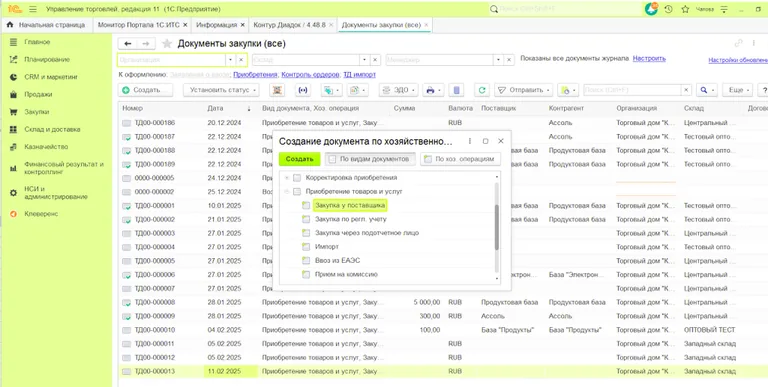Select Ввоз из ЕАЭС item
Image resolution: width=768 pixels, height=387 pixels.
pos(337,261)
